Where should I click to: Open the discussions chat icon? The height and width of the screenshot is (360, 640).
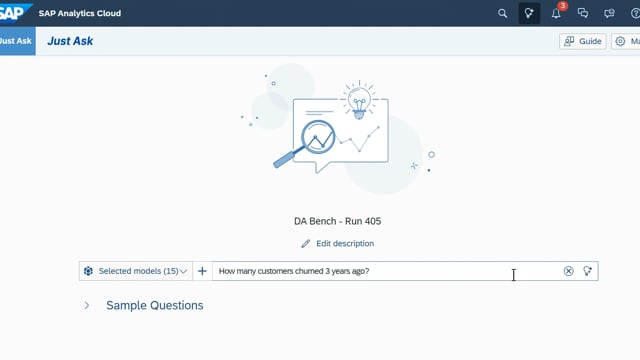pyautogui.click(x=582, y=13)
